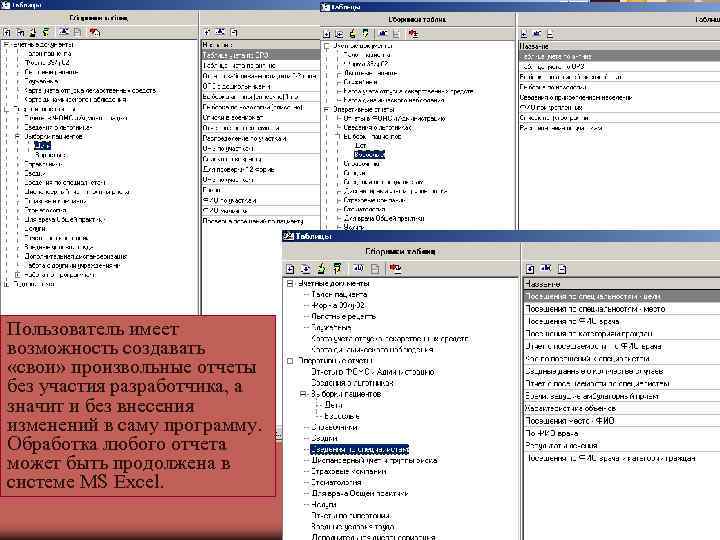Click the remove-page icon above front window's Название list
The height and width of the screenshot is (540, 720).
pyautogui.click(x=562, y=269)
